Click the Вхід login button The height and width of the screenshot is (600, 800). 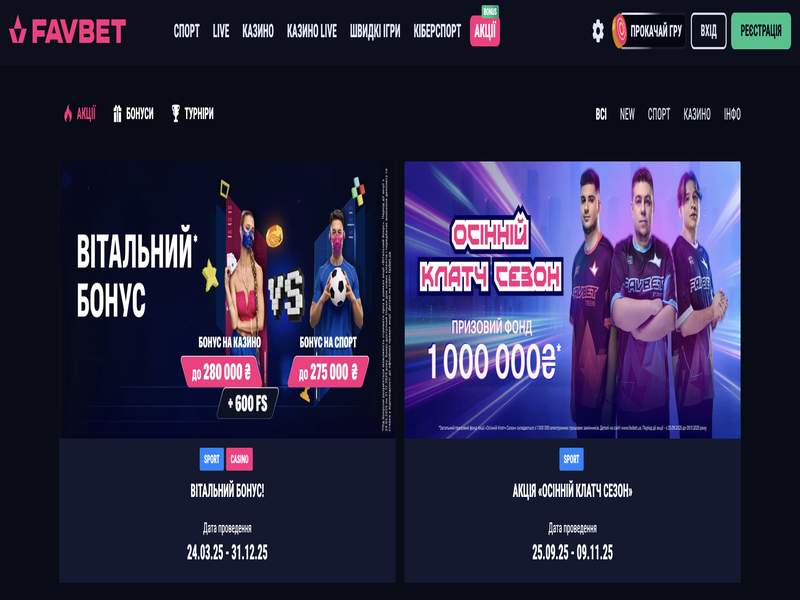[708, 31]
